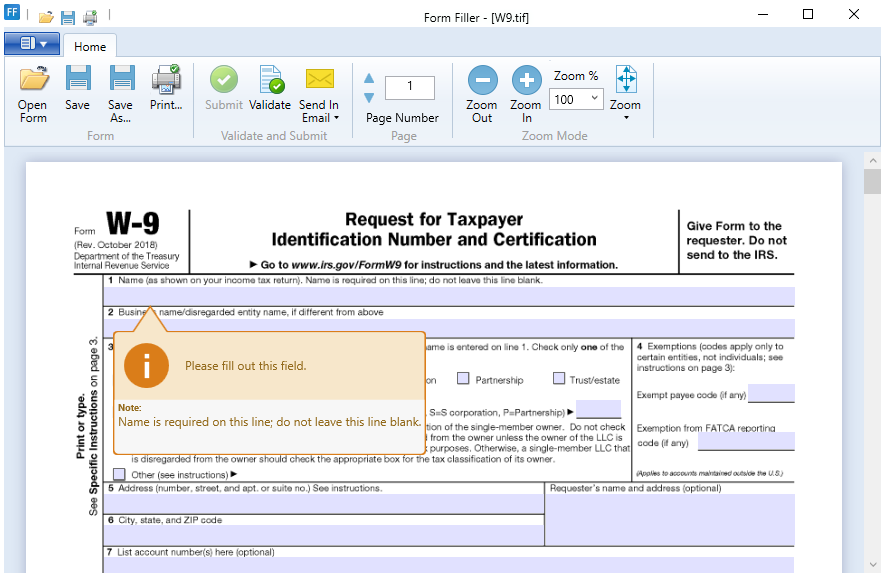
Task: Check the Partnership checkbox
Action: (463, 379)
